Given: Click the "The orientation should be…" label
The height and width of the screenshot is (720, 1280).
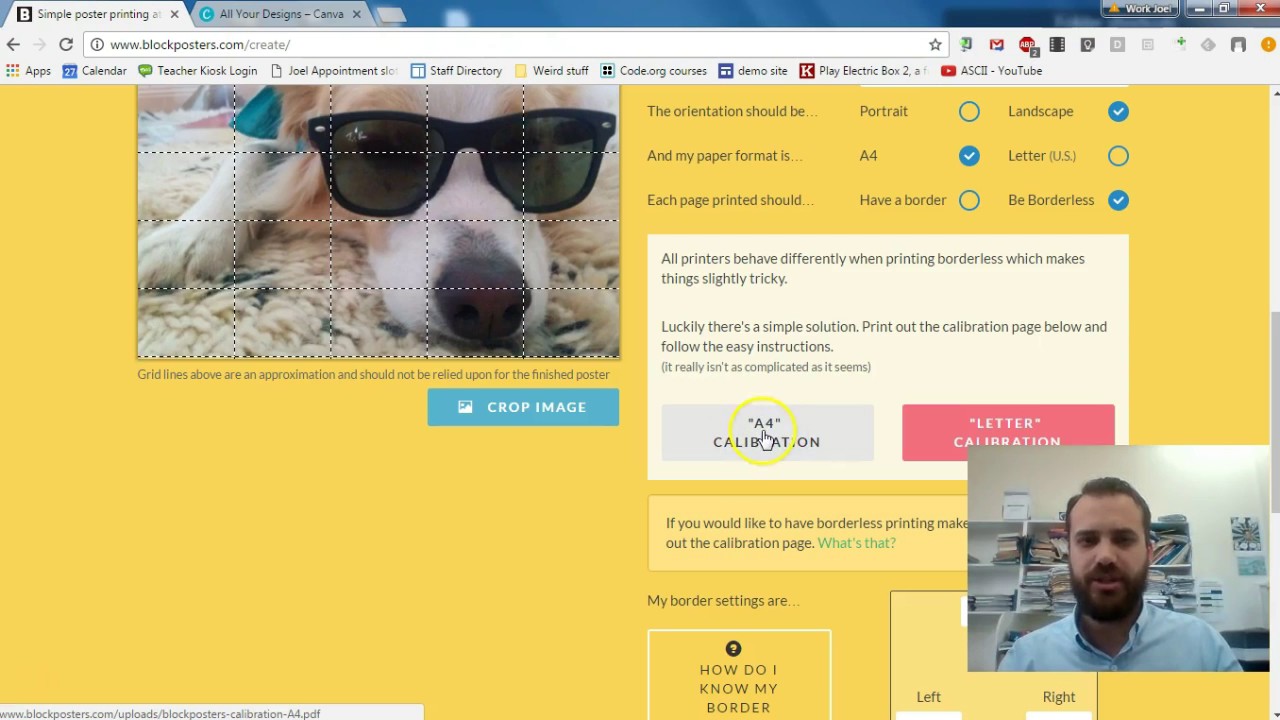Looking at the screenshot, I should click(732, 111).
